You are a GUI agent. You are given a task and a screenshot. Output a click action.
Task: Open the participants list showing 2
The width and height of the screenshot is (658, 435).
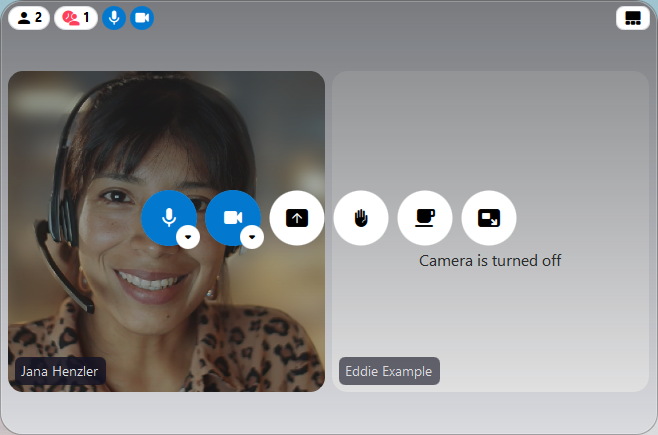29,18
